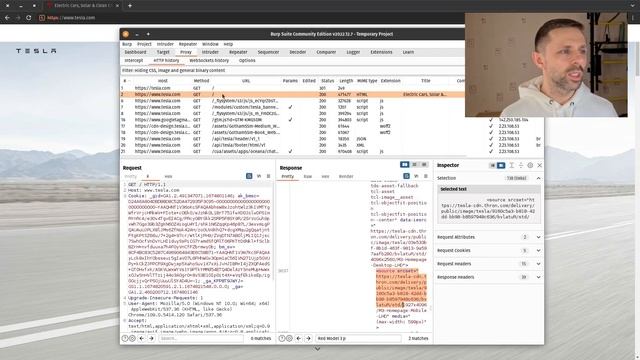The width and height of the screenshot is (640, 360).
Task: Switch to the Target tab
Action: point(163,52)
